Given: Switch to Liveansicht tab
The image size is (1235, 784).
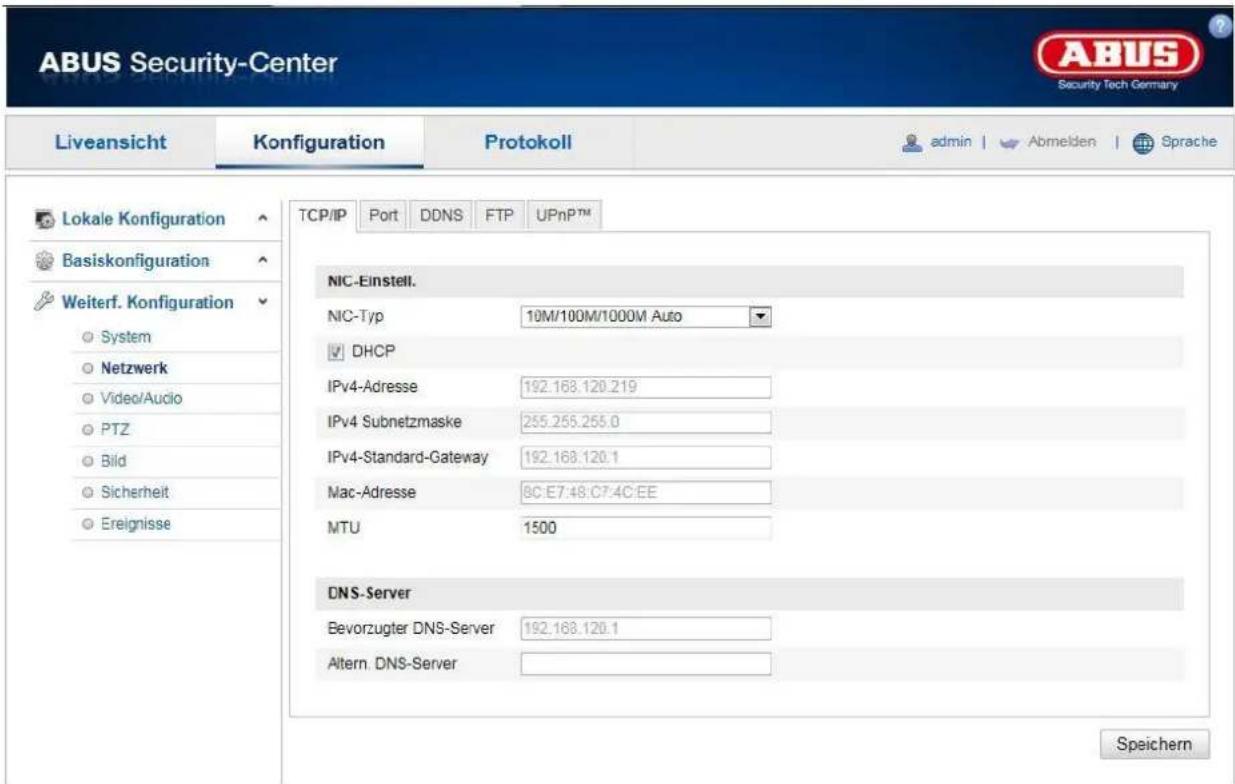Looking at the screenshot, I should (109, 142).
